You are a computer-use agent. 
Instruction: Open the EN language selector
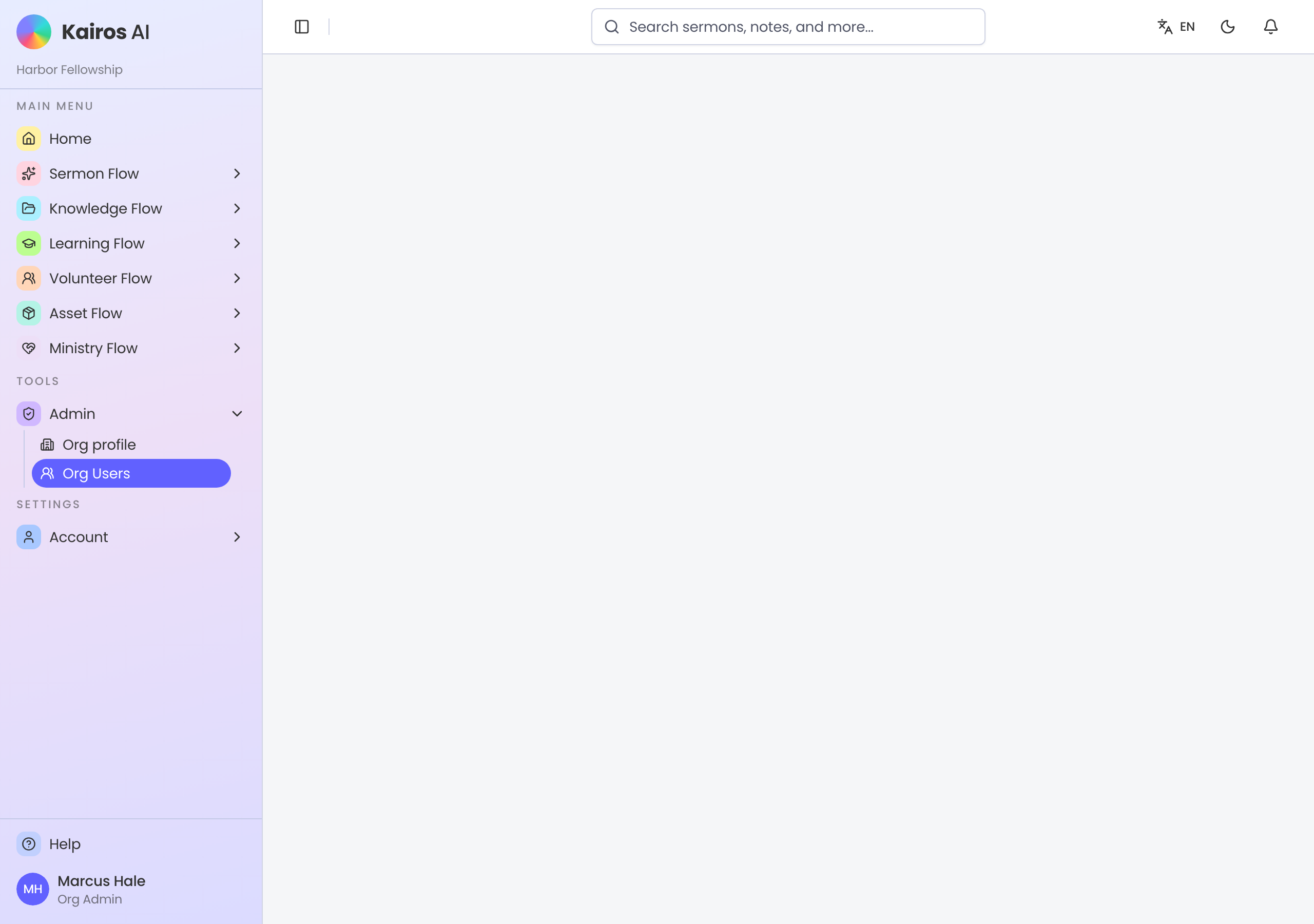(x=1176, y=27)
